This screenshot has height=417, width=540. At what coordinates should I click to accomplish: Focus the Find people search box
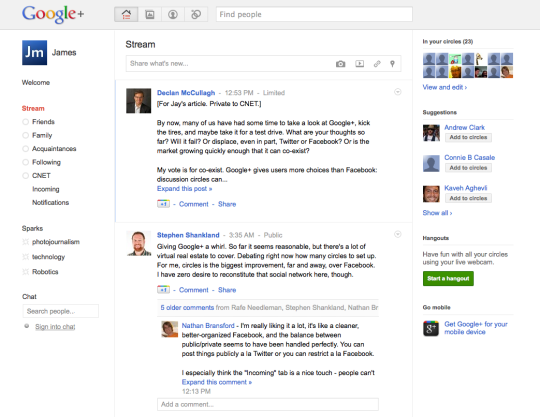314,14
